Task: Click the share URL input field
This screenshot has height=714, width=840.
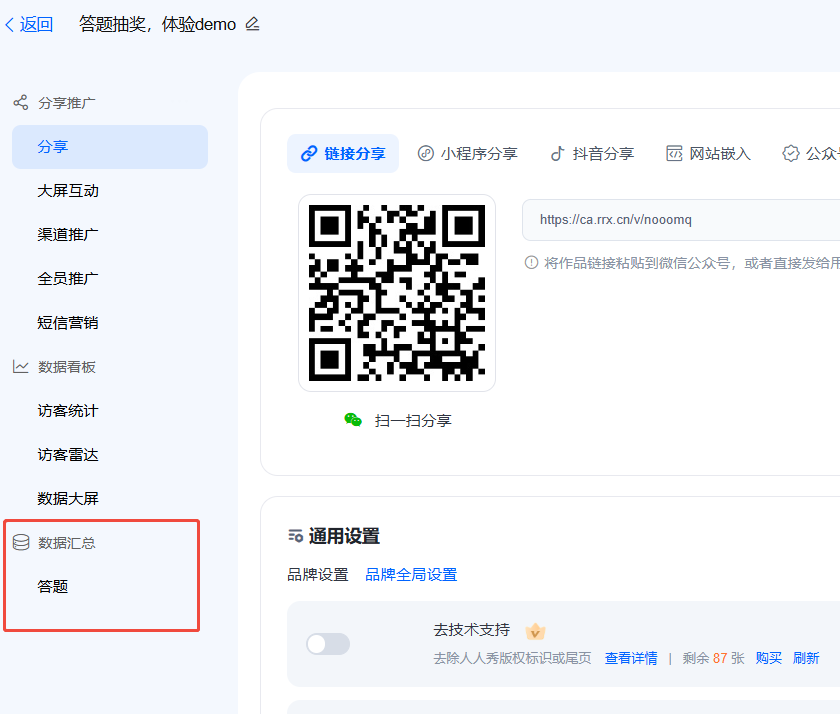Action: click(681, 220)
